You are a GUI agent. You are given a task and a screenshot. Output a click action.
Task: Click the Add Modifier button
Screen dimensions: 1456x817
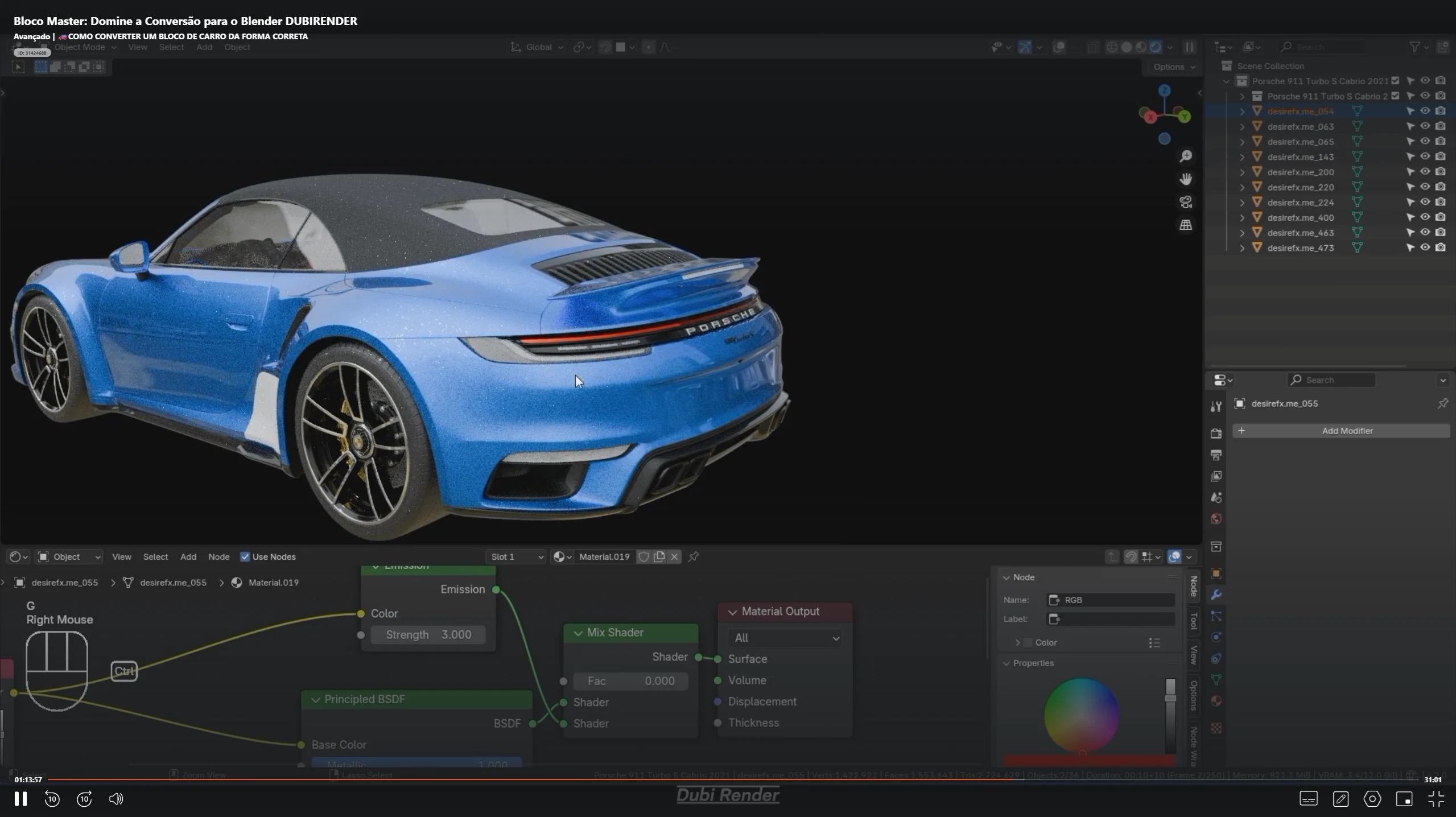(x=1341, y=431)
